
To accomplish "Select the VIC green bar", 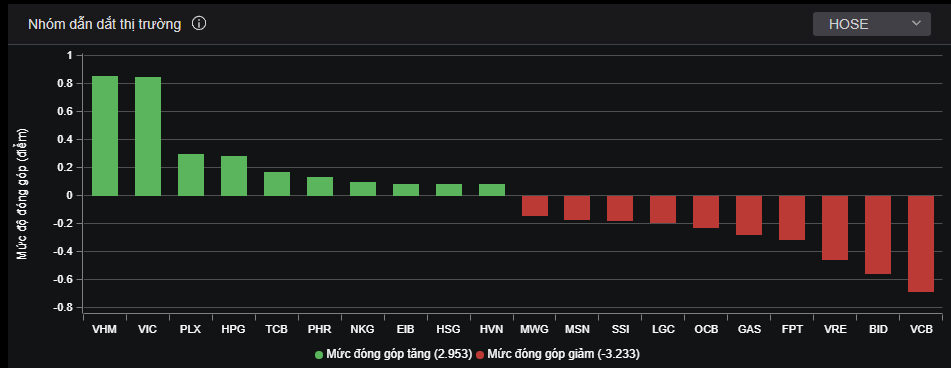I will point(148,136).
